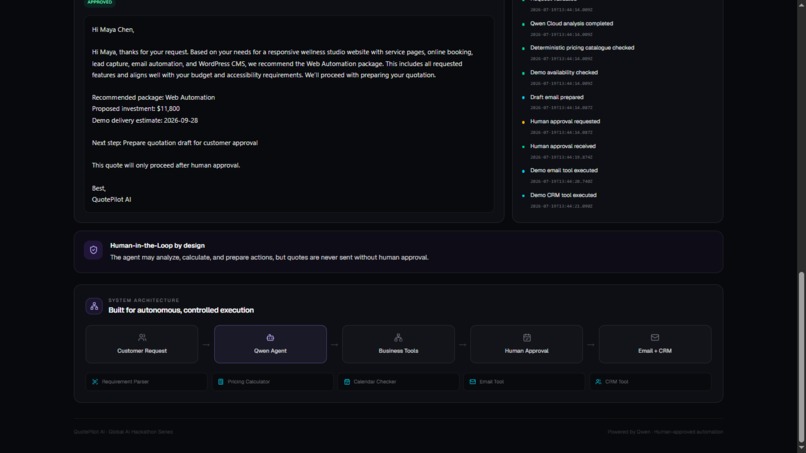
Task: Click 'Human approval requested' log entry
Action: [x=565, y=121]
